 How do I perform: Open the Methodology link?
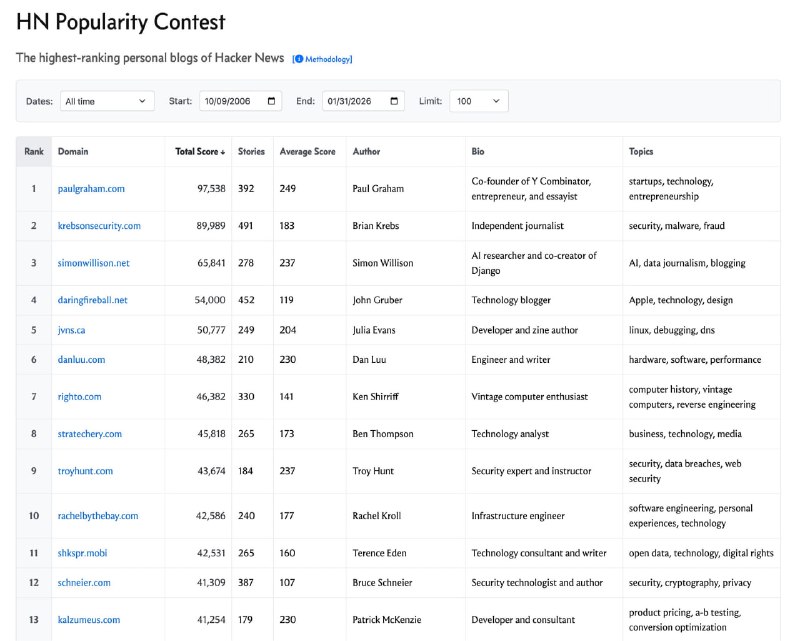tap(328, 59)
